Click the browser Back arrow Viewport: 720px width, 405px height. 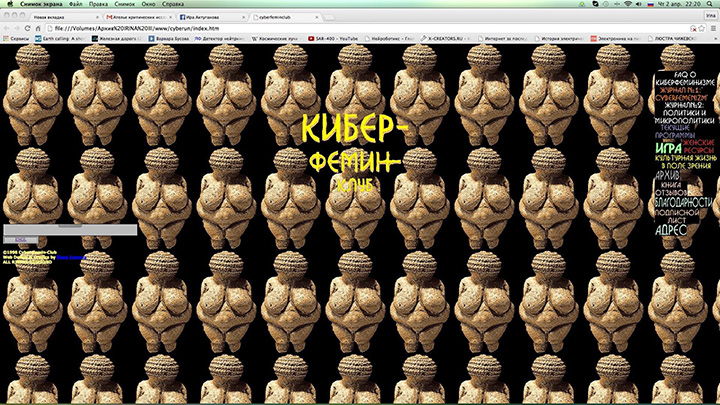tap(6, 28)
